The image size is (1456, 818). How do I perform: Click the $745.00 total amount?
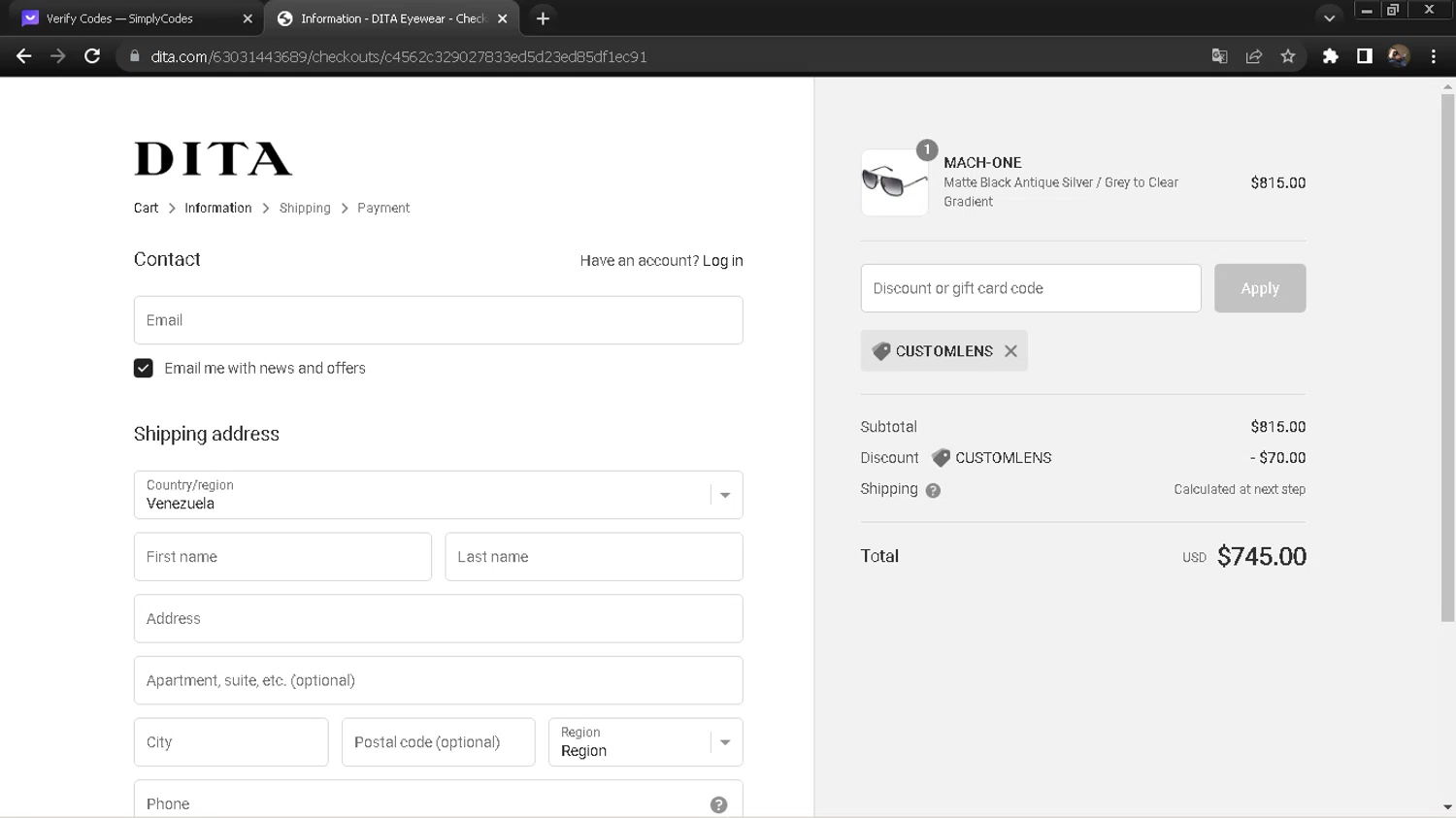tap(1262, 556)
